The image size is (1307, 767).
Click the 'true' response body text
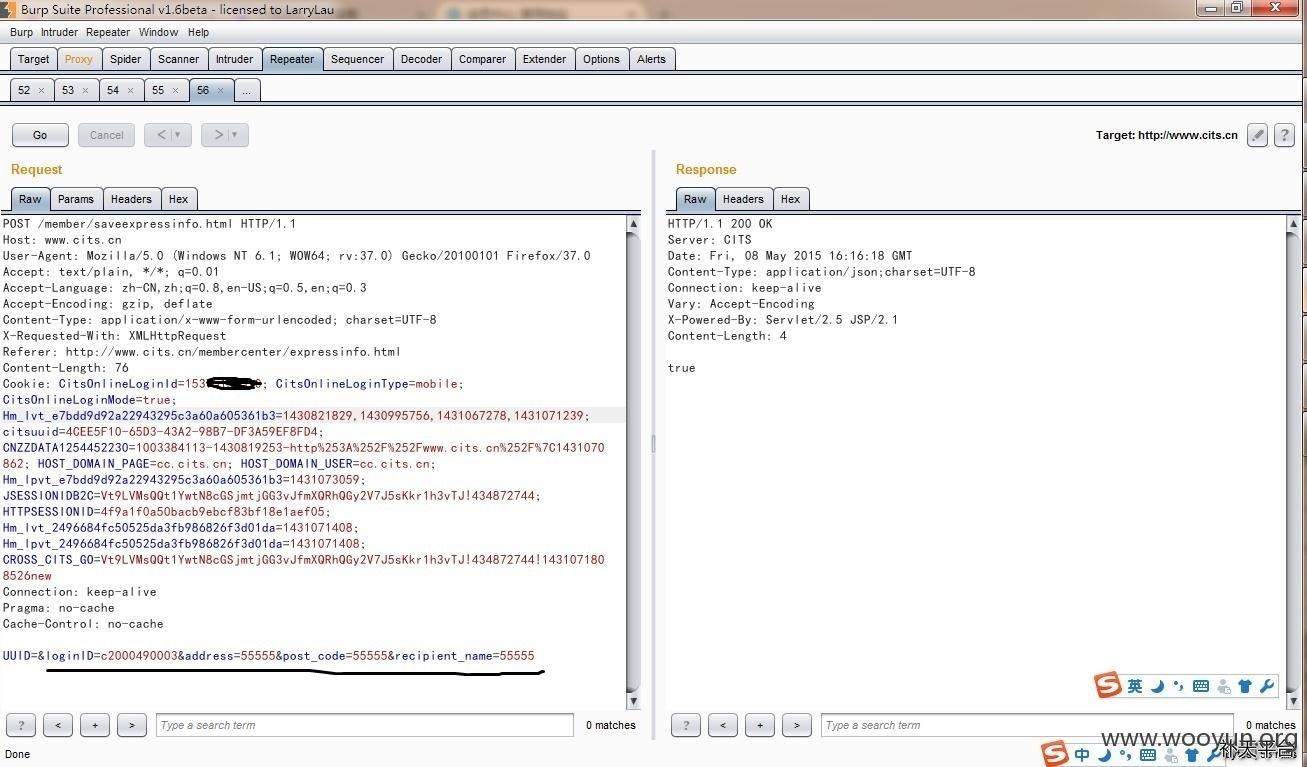681,368
